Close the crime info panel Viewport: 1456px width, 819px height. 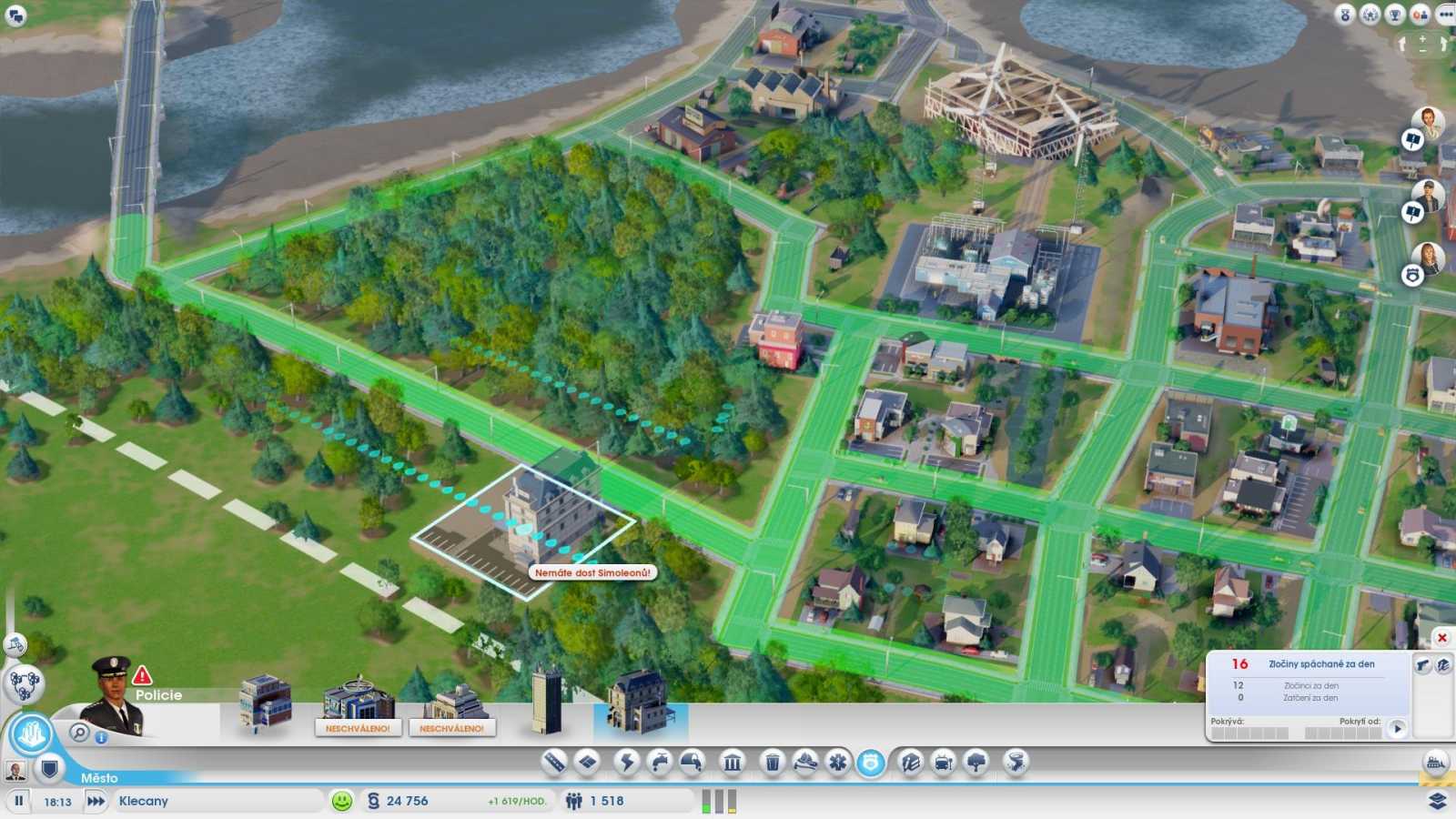[x=1441, y=638]
